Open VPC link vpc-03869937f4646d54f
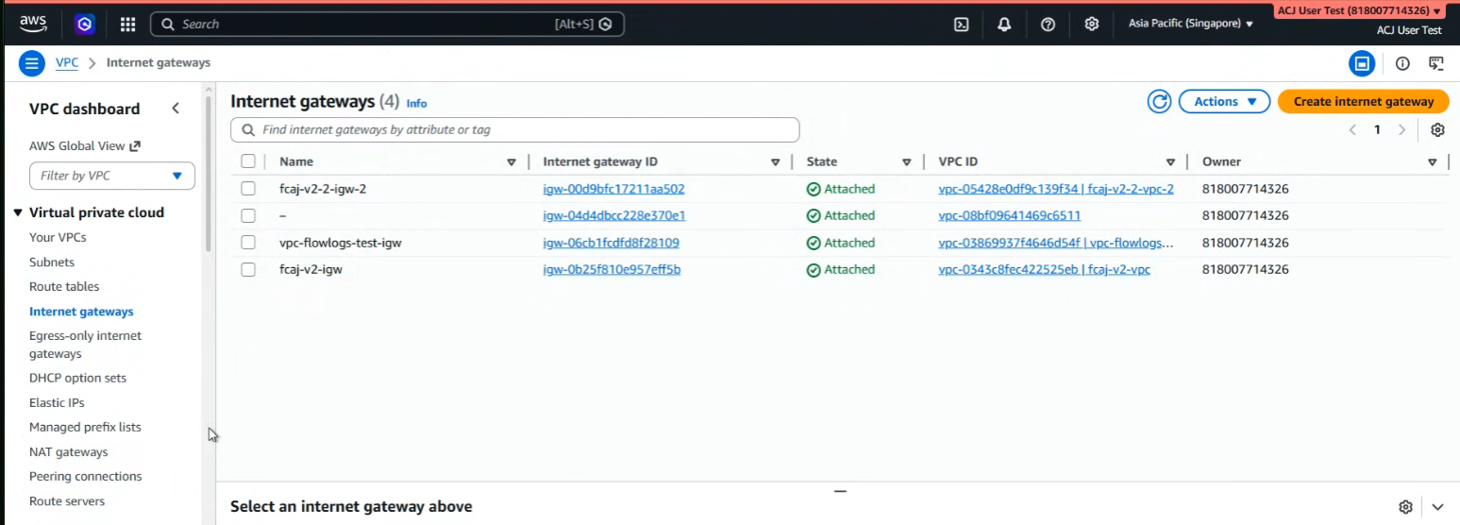 click(1056, 243)
